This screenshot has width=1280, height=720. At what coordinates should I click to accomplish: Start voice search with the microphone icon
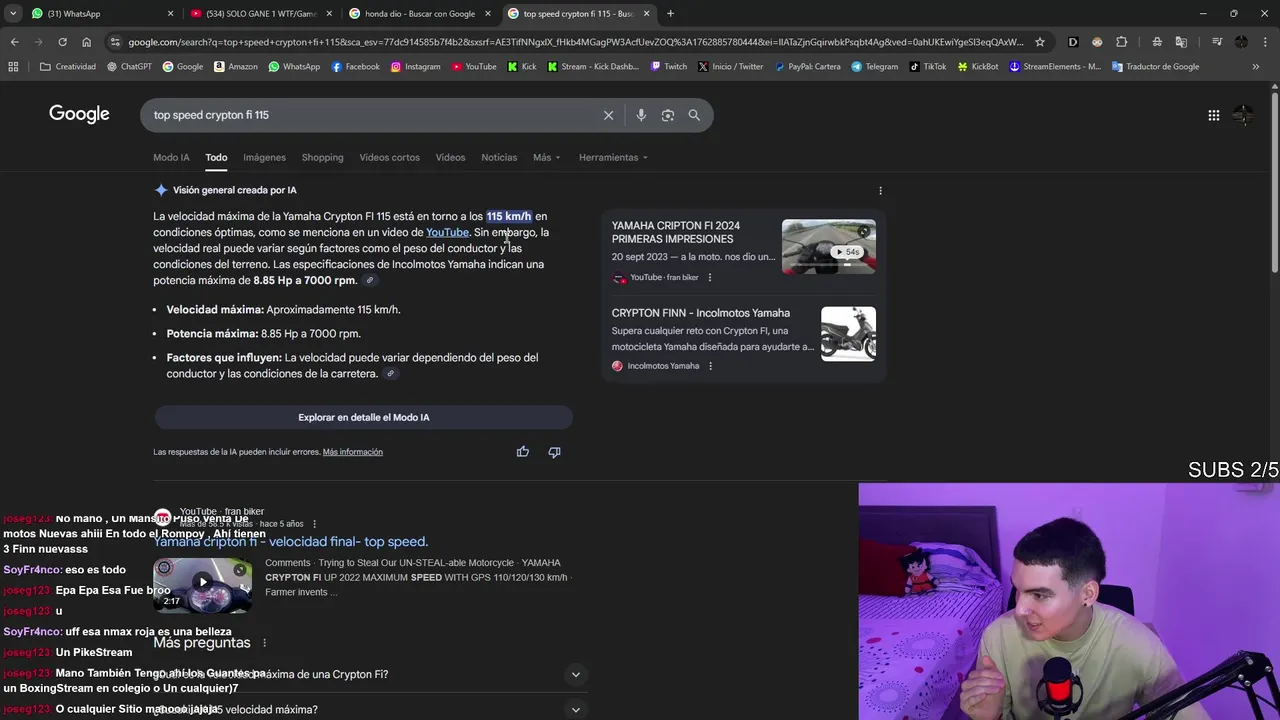tap(641, 115)
